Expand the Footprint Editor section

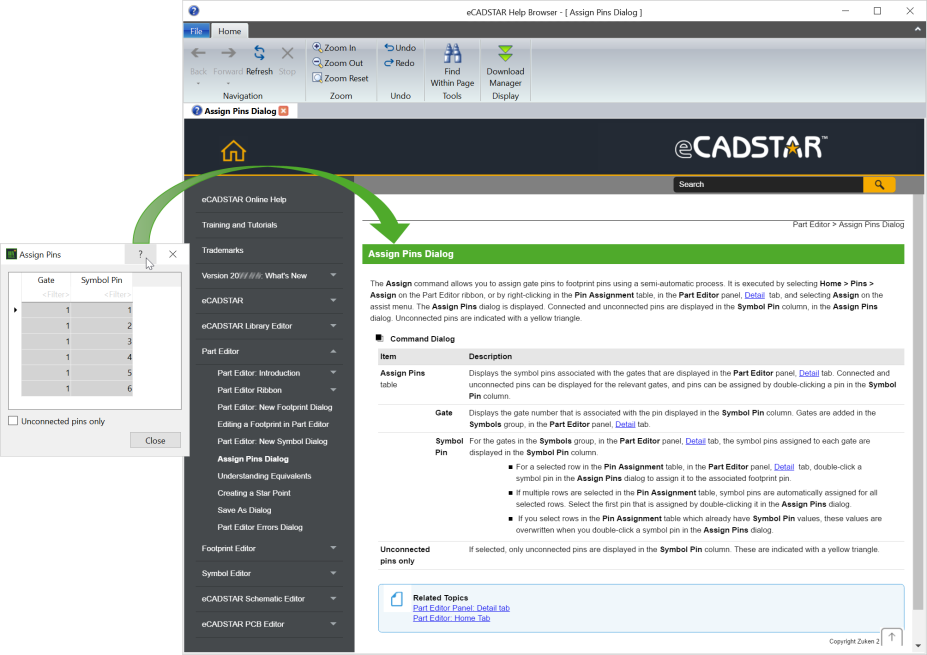(x=333, y=548)
